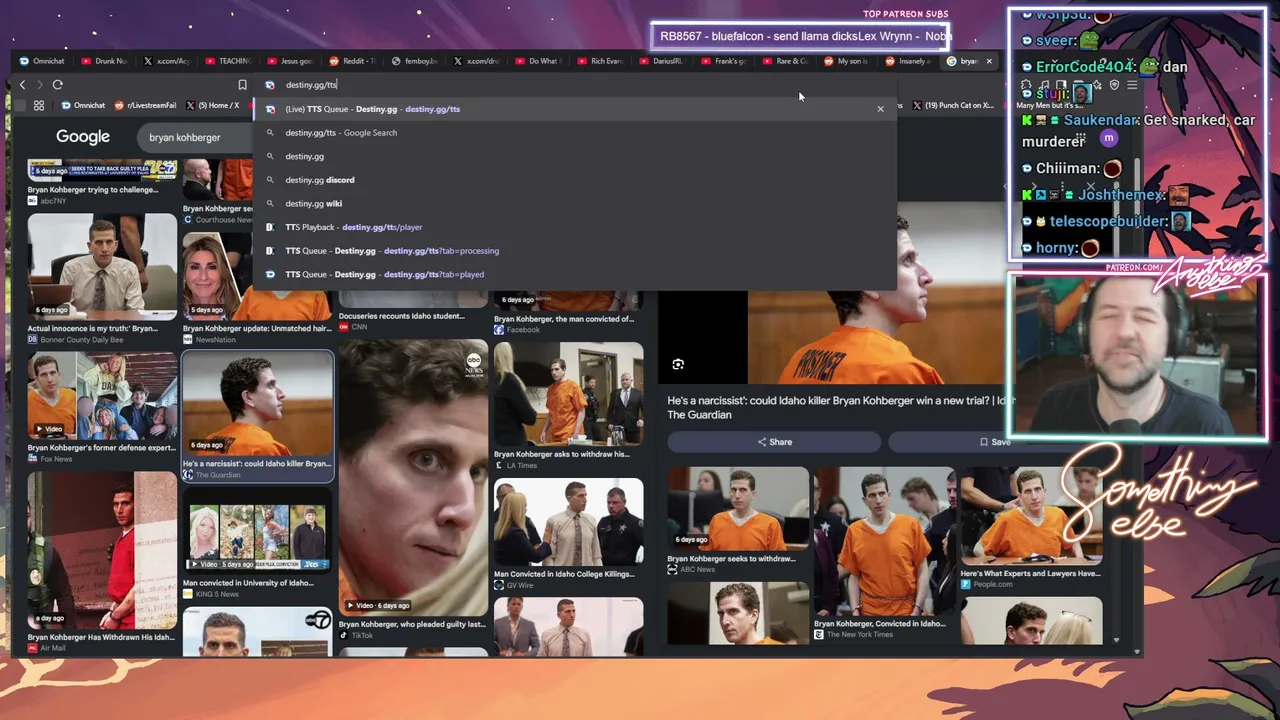Open the LA Times withdraw thumbnail
This screenshot has height=720, width=1280.
point(568,394)
